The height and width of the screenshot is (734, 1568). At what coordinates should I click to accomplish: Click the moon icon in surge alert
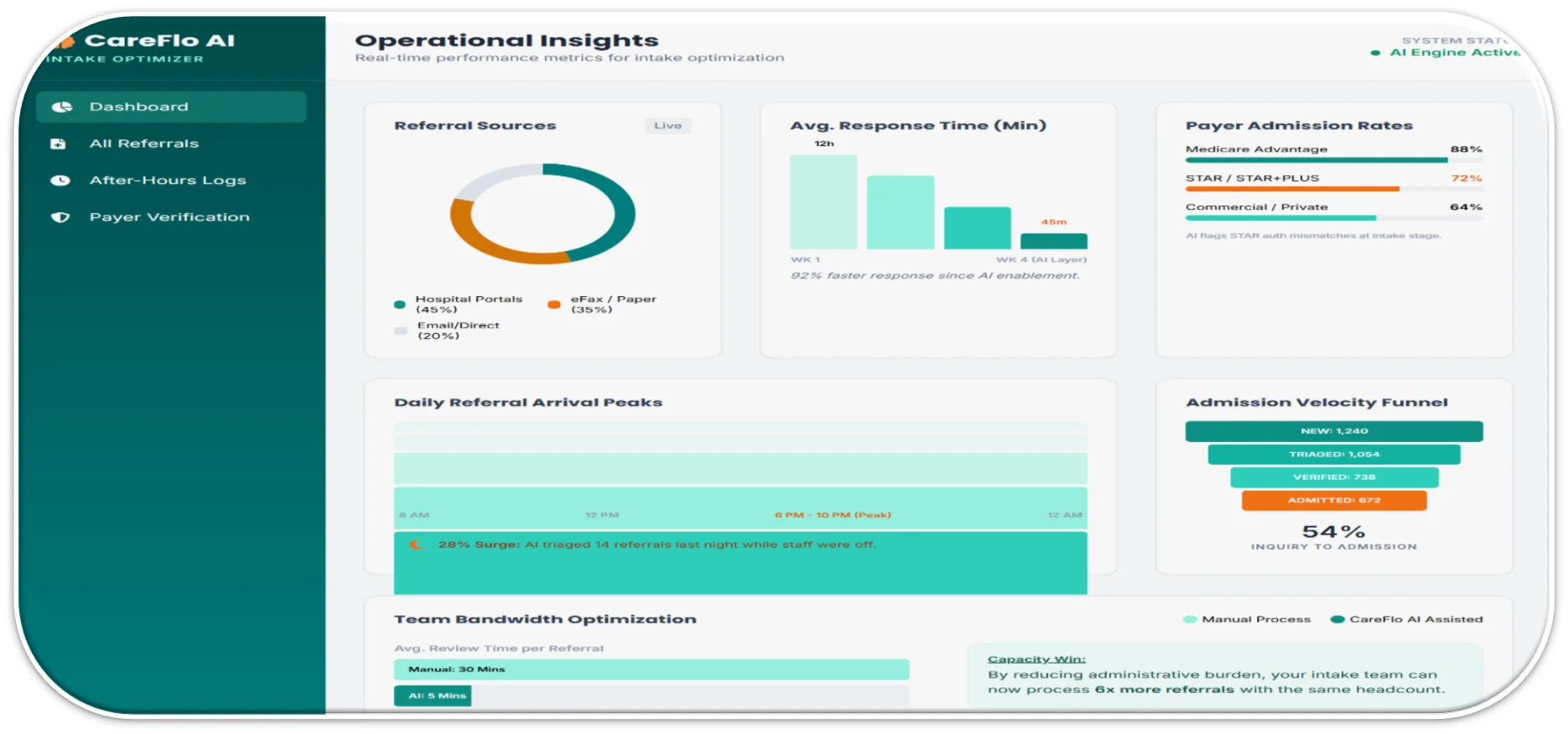(415, 544)
